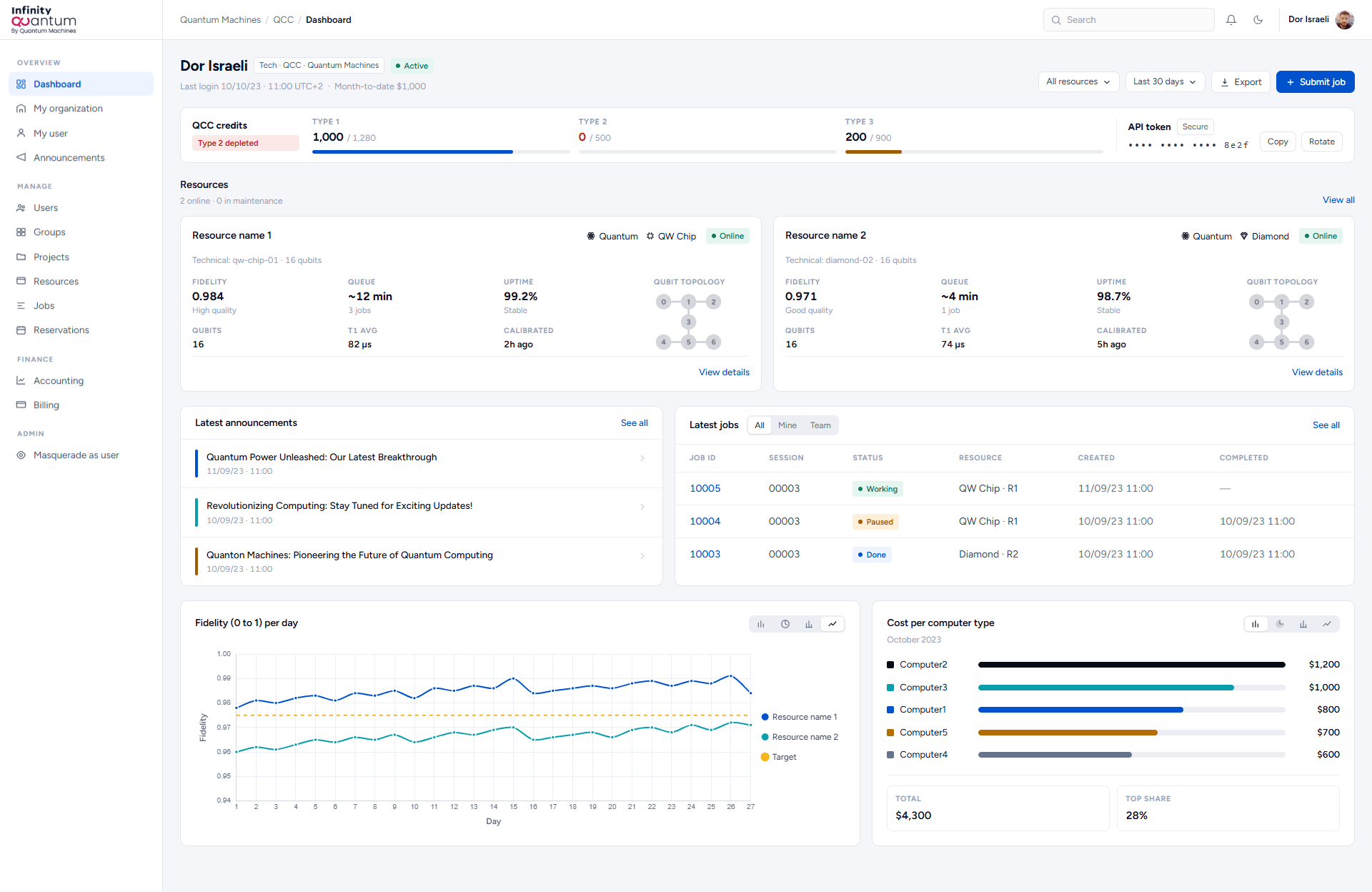The height and width of the screenshot is (892, 1372).
Task: Go to Quantum Machines breadcrumb
Action: tap(220, 20)
